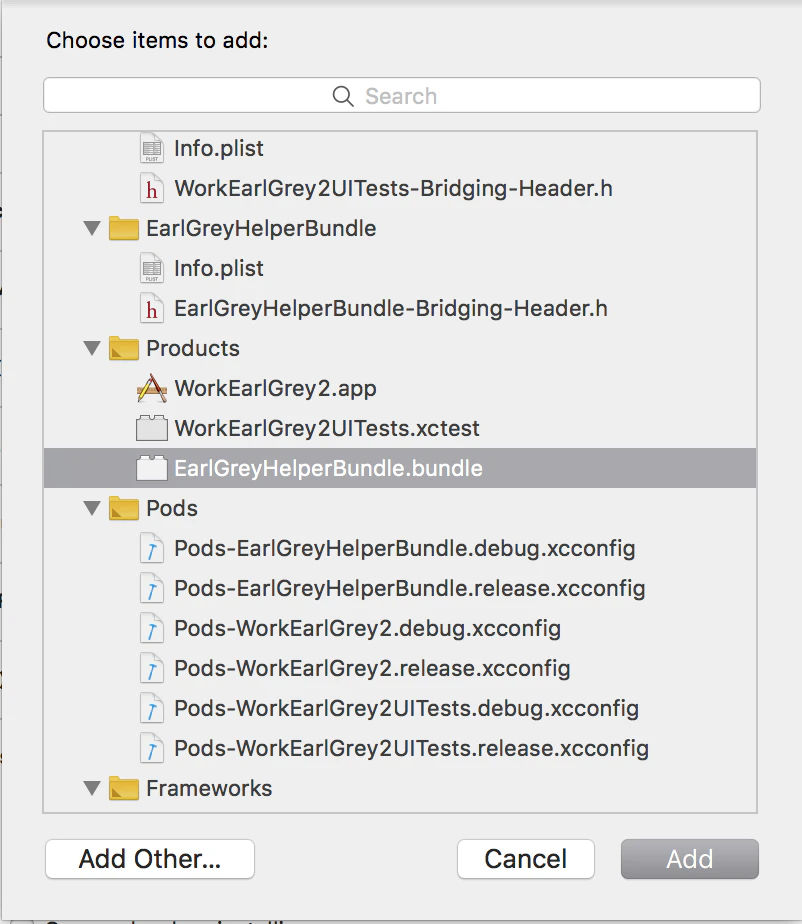
Task: Click the Pods-WorkEarlGrey2UITests.release.xcconfig file icon
Action: [152, 748]
